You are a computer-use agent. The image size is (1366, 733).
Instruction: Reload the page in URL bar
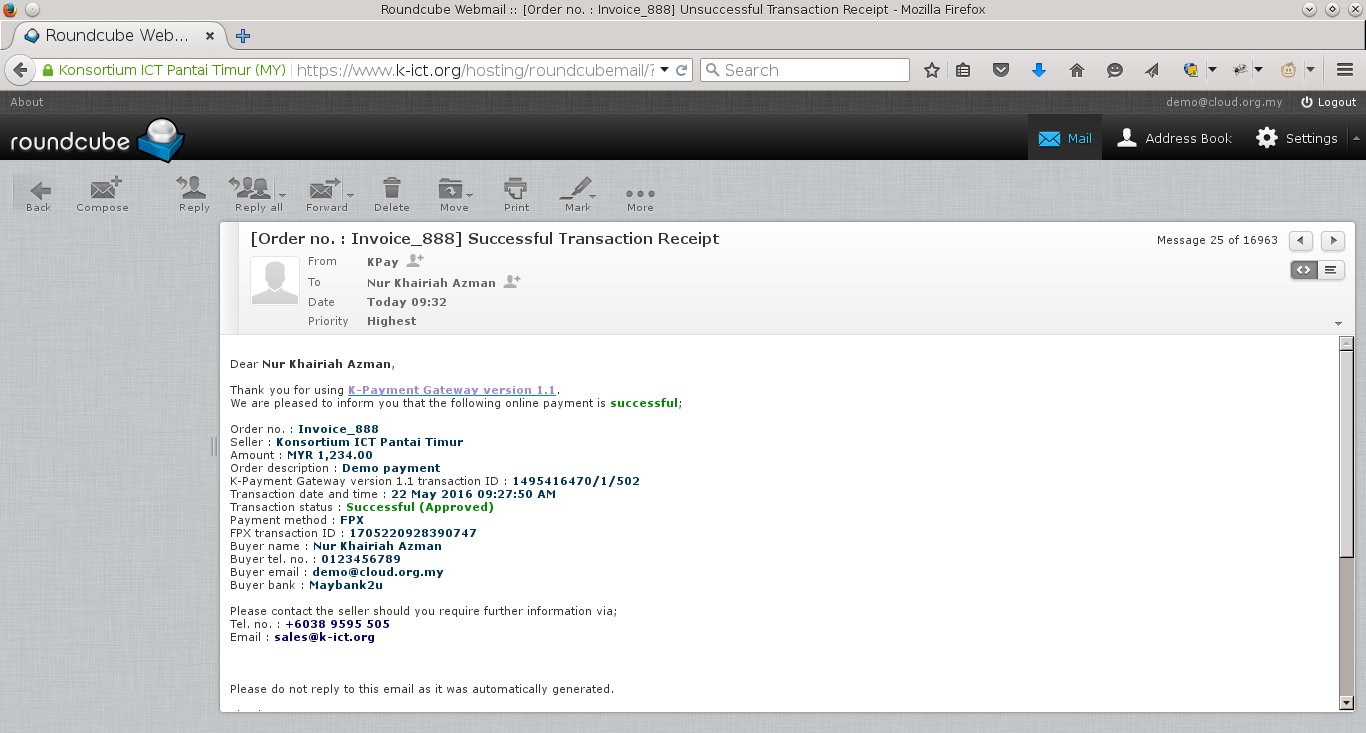click(x=683, y=70)
